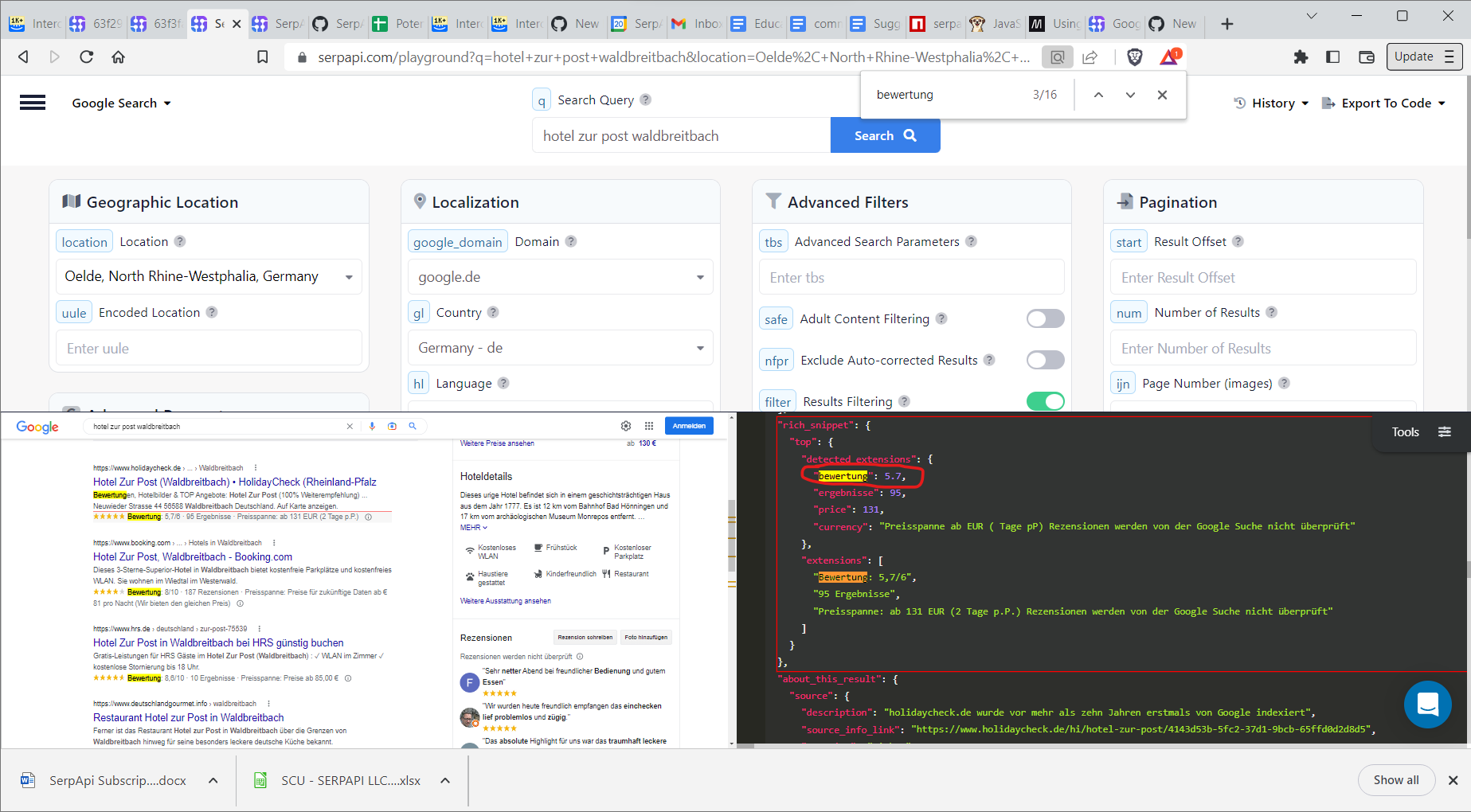Open the google.de domain dropdown
The width and height of the screenshot is (1471, 812).
click(561, 277)
